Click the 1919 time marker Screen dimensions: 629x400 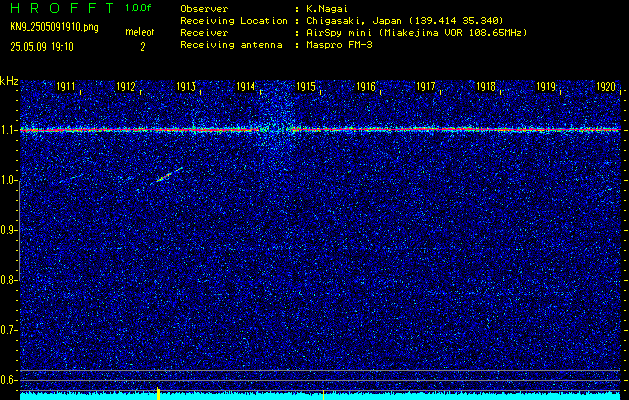coord(546,87)
